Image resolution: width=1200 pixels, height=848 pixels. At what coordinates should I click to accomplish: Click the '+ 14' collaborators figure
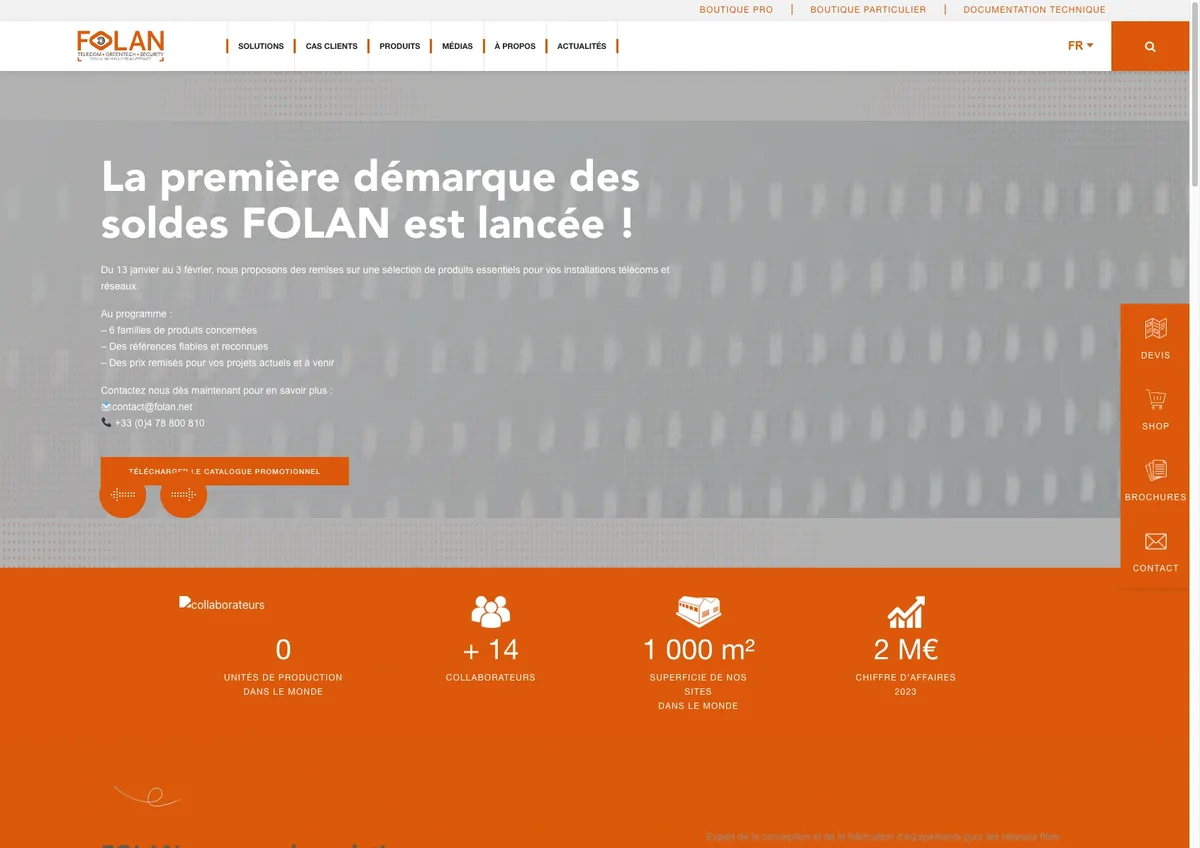point(491,650)
